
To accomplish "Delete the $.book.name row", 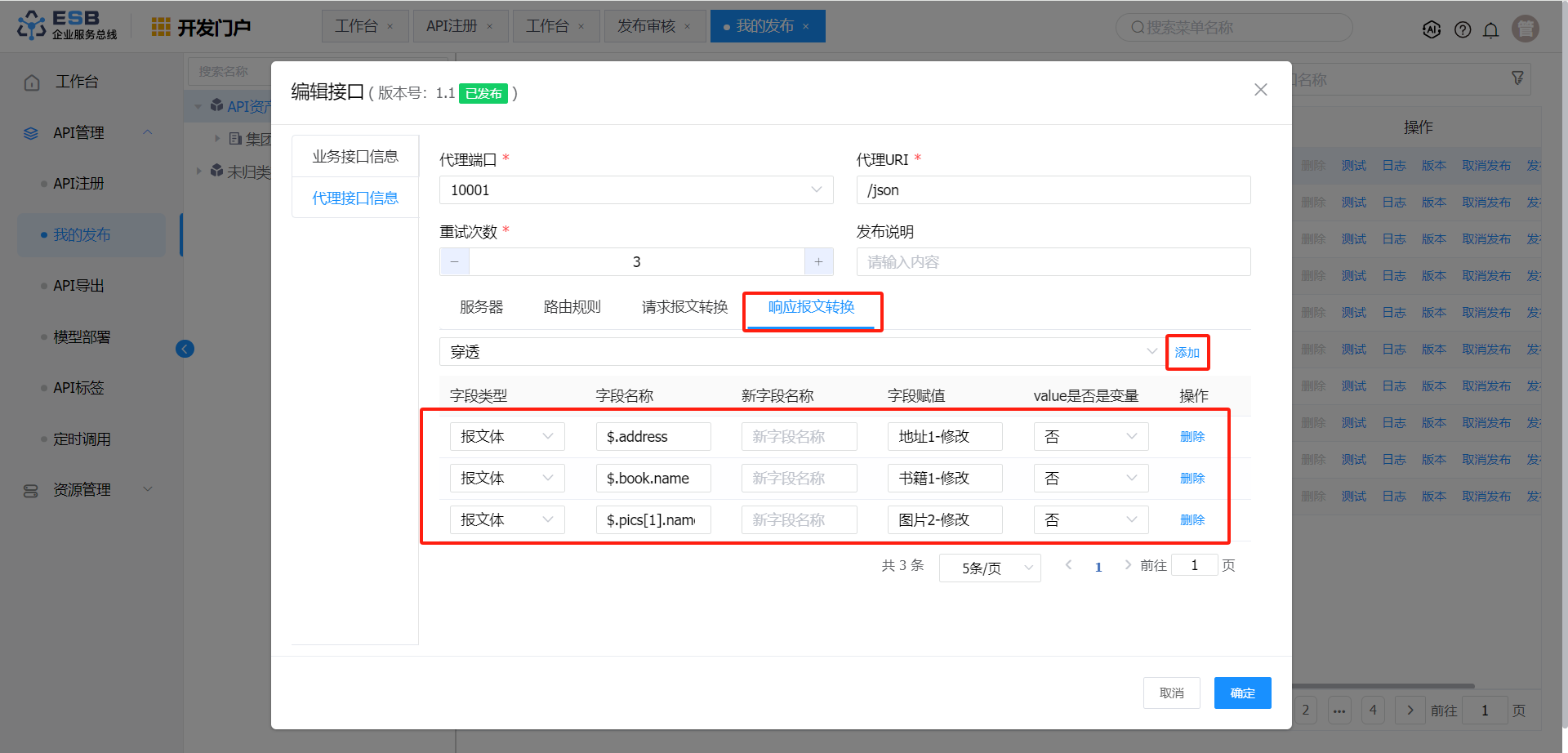I will pyautogui.click(x=1192, y=479).
